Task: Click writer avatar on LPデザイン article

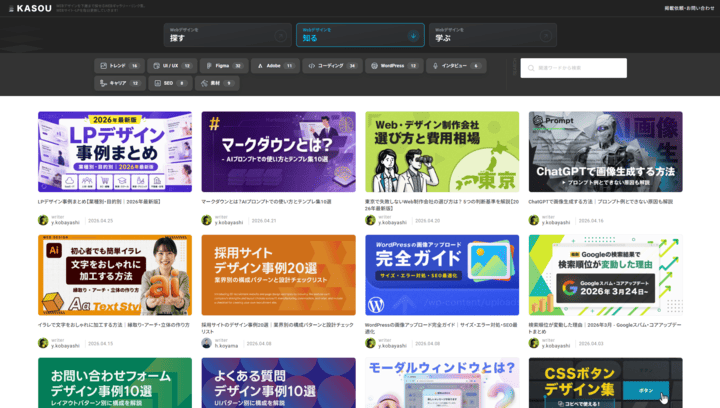Action: pos(43,220)
